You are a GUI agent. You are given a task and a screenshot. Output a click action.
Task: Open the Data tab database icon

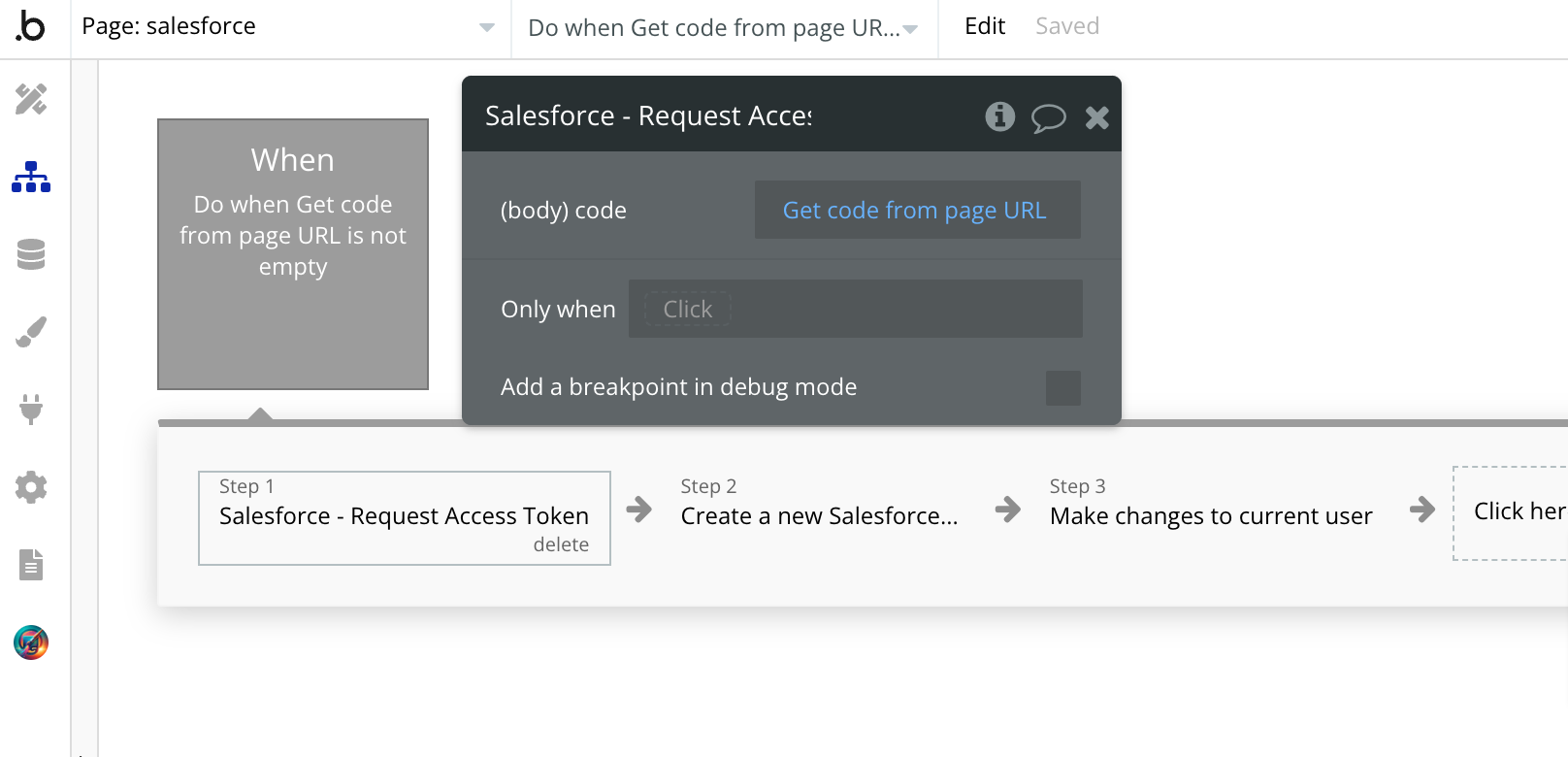31,254
